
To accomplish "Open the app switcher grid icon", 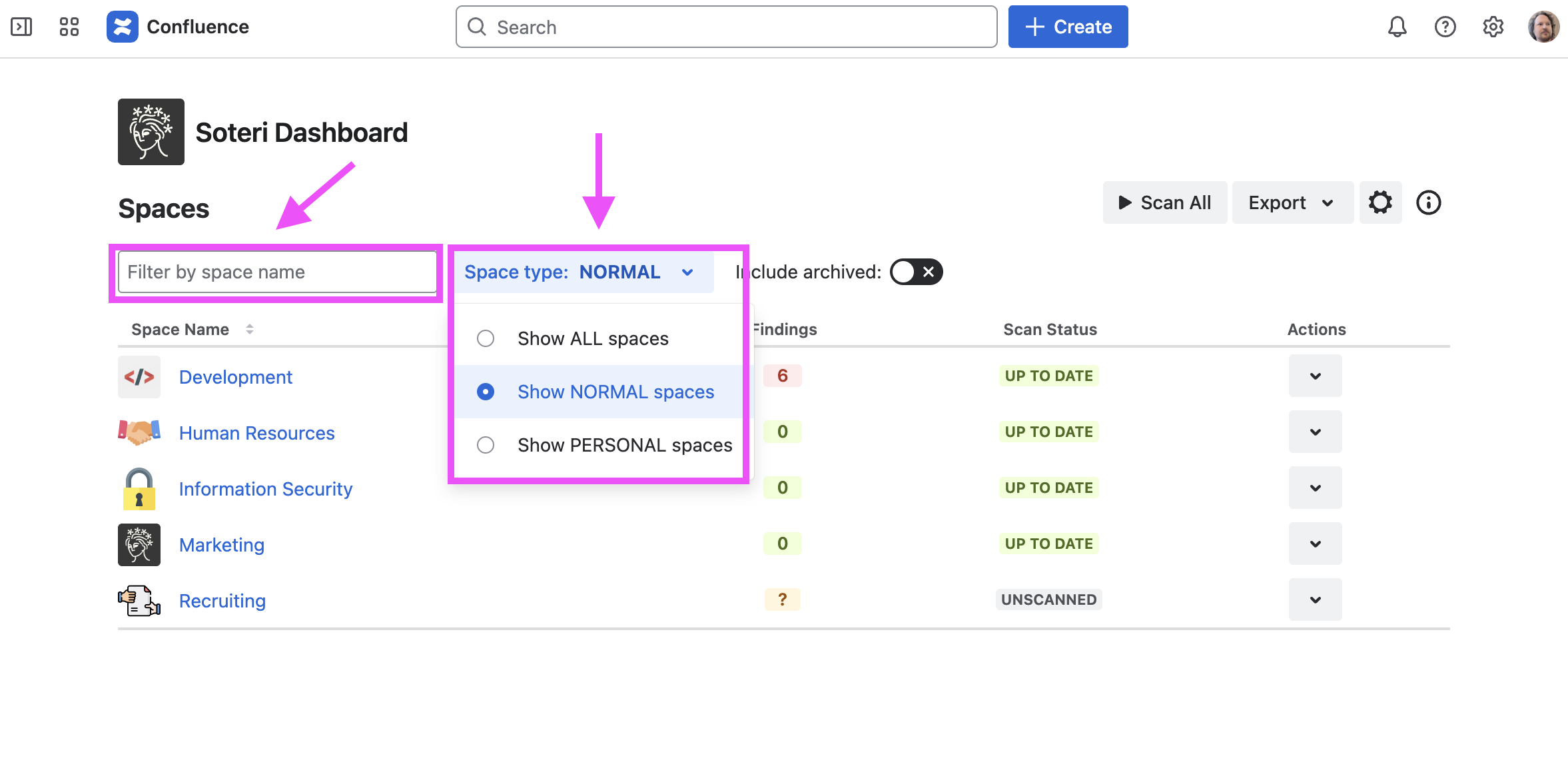I will click(69, 27).
